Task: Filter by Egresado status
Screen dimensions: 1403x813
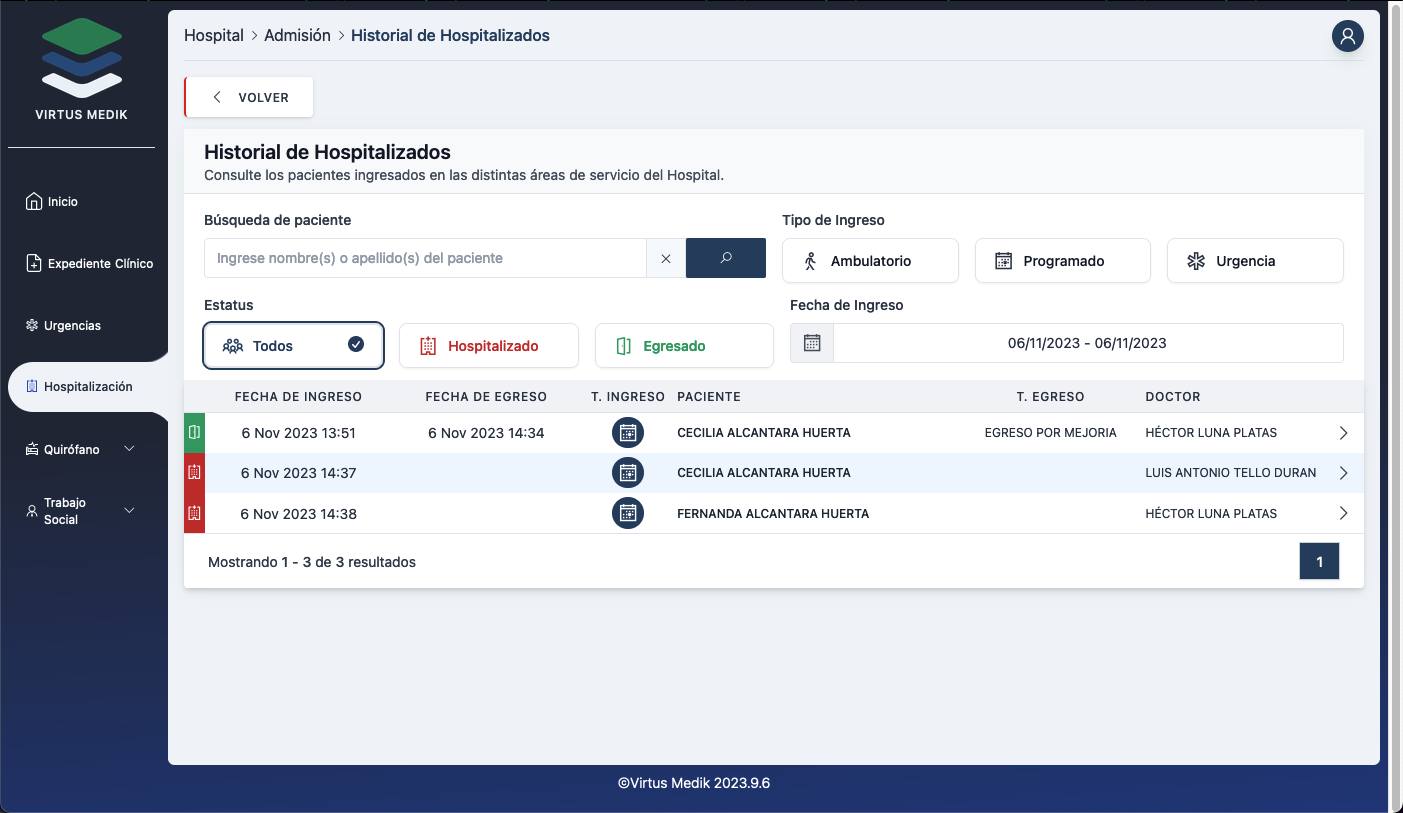Action: [x=684, y=346]
